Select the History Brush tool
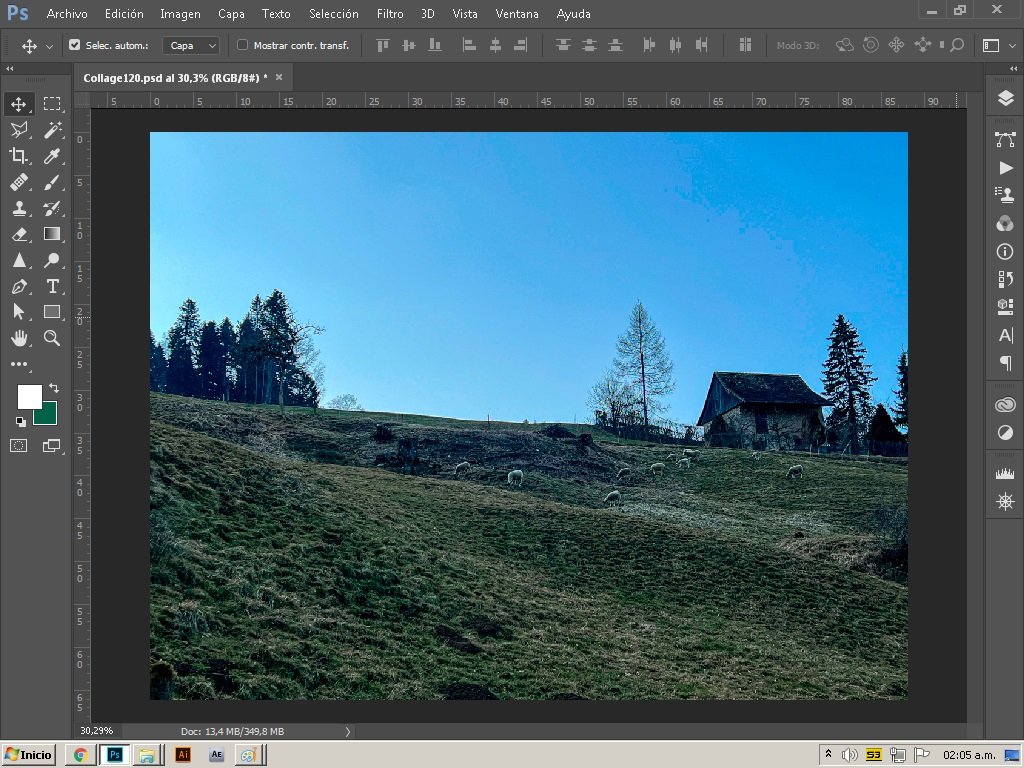Viewport: 1024px width, 768px height. tap(52, 208)
